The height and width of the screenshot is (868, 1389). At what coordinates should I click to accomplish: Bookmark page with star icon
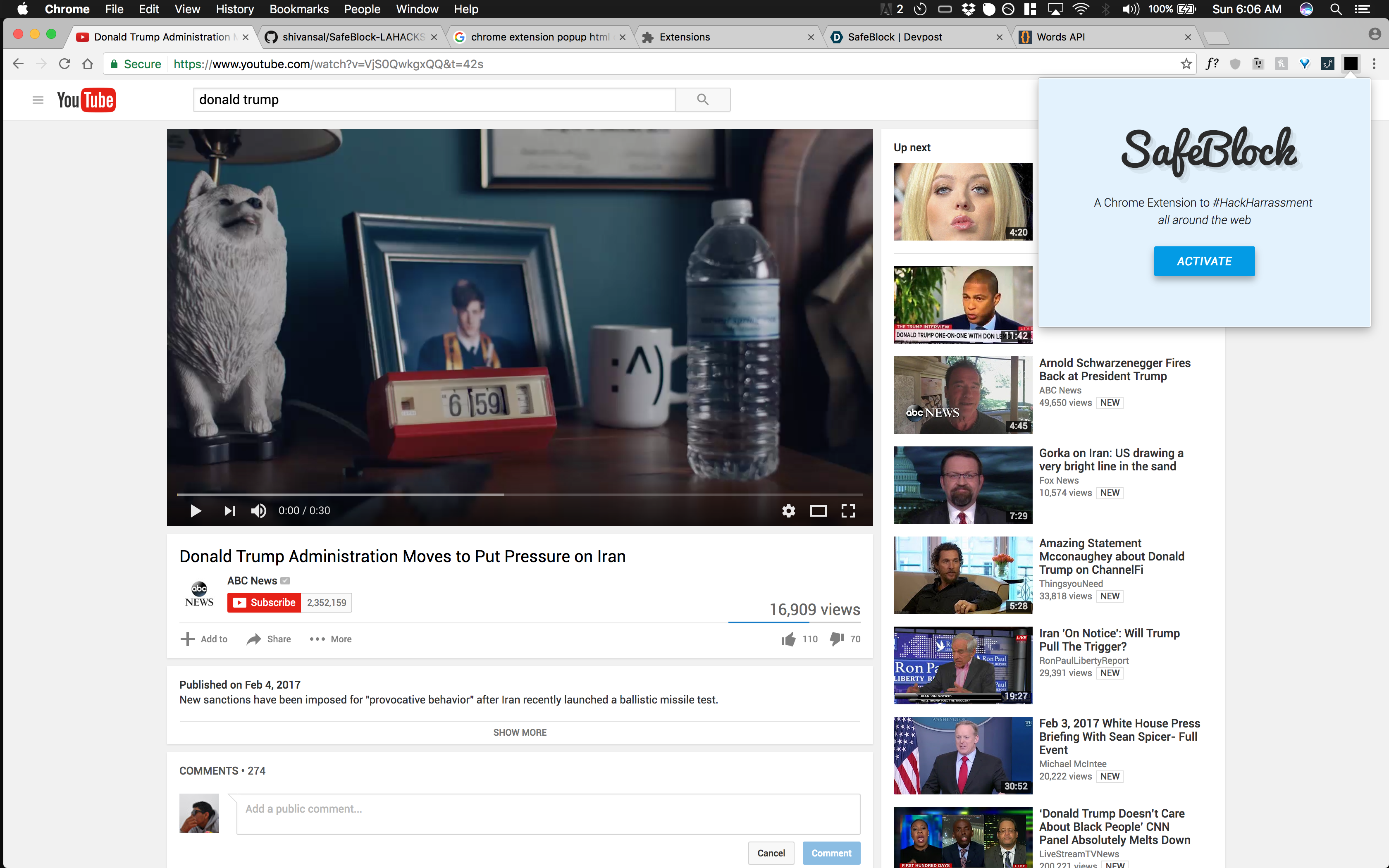(1186, 64)
